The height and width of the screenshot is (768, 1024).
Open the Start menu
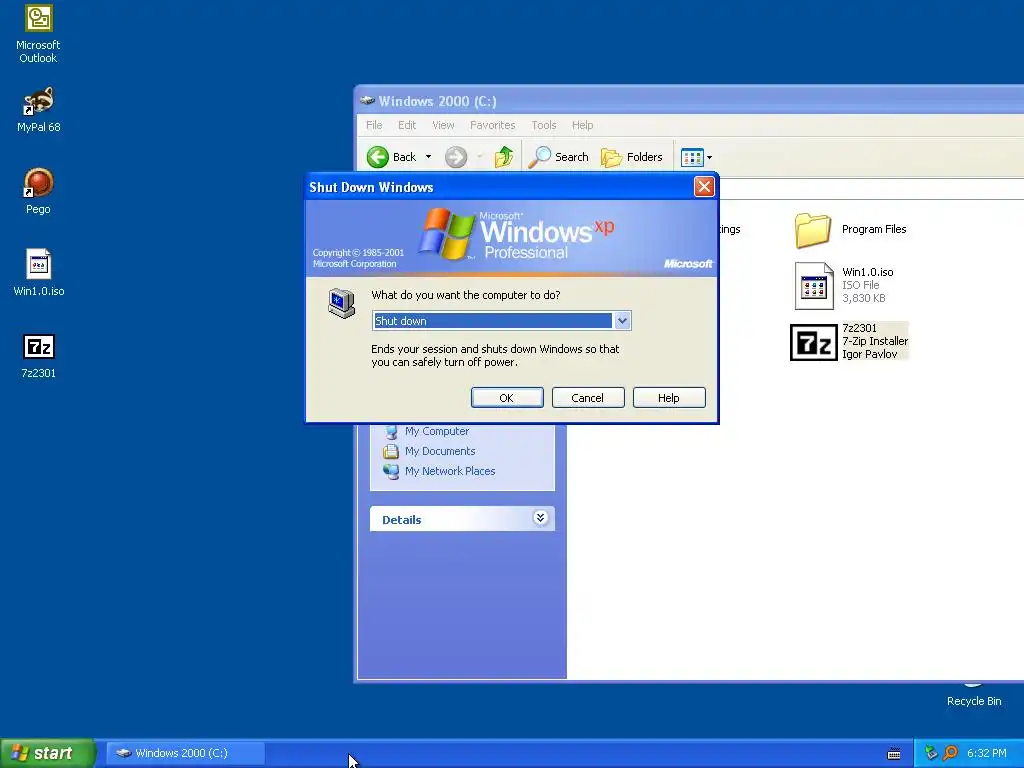tap(47, 753)
